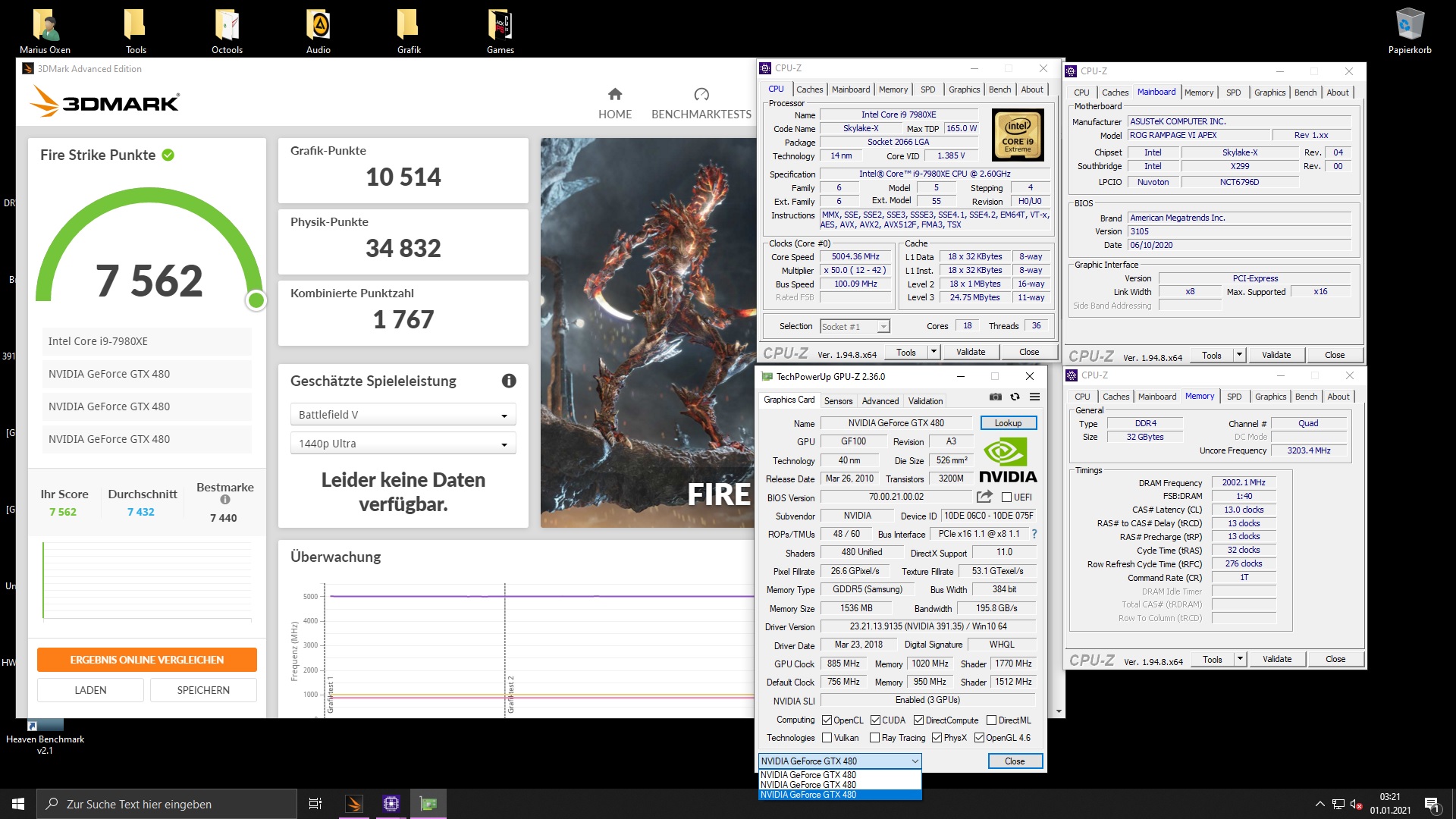1456x819 pixels.
Task: Click the taskbar clock showing 03:21
Action: click(1390, 804)
